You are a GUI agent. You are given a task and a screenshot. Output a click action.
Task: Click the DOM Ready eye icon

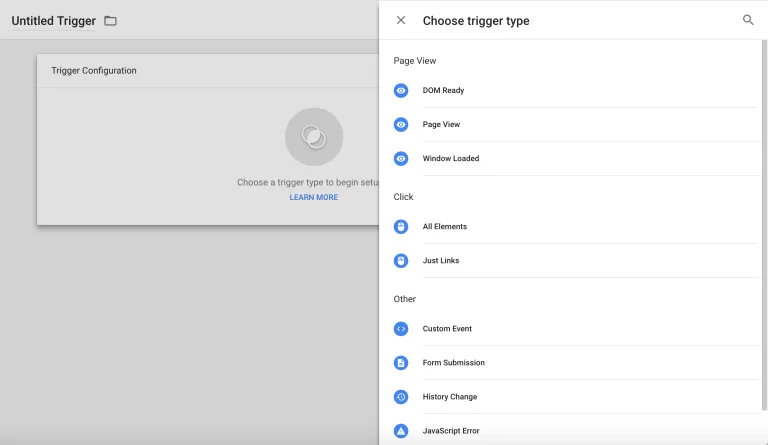point(401,91)
